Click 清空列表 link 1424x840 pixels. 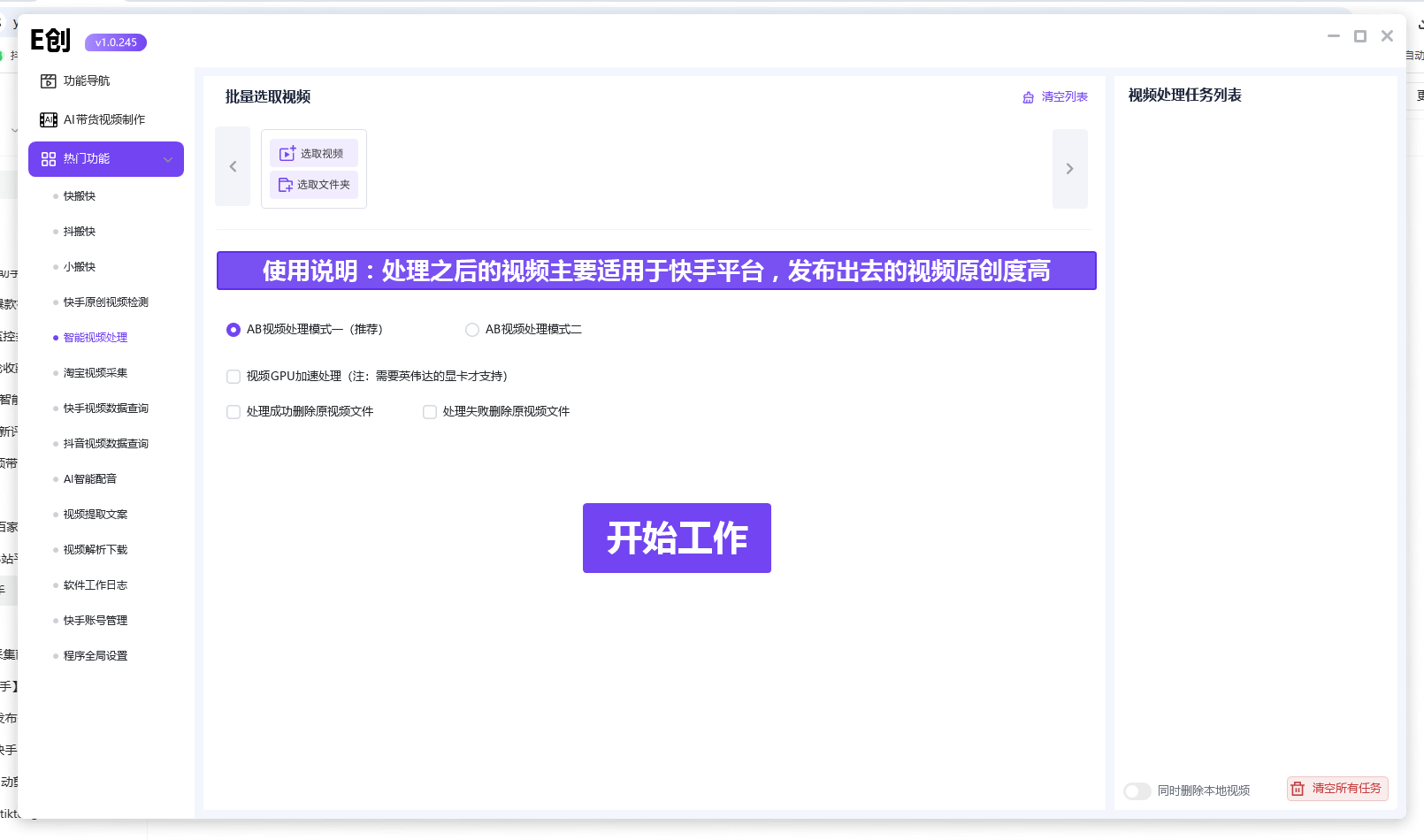[1064, 97]
